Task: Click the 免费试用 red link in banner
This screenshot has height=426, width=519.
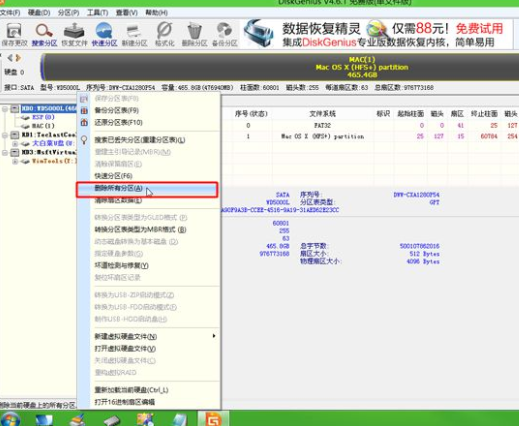Action: pyautogui.click(x=479, y=29)
